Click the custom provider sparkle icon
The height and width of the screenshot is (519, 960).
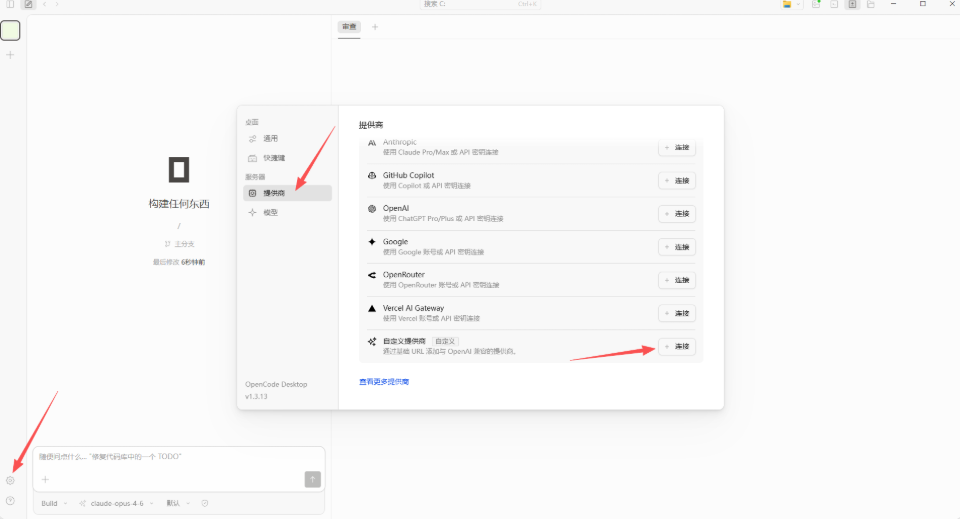[372, 342]
